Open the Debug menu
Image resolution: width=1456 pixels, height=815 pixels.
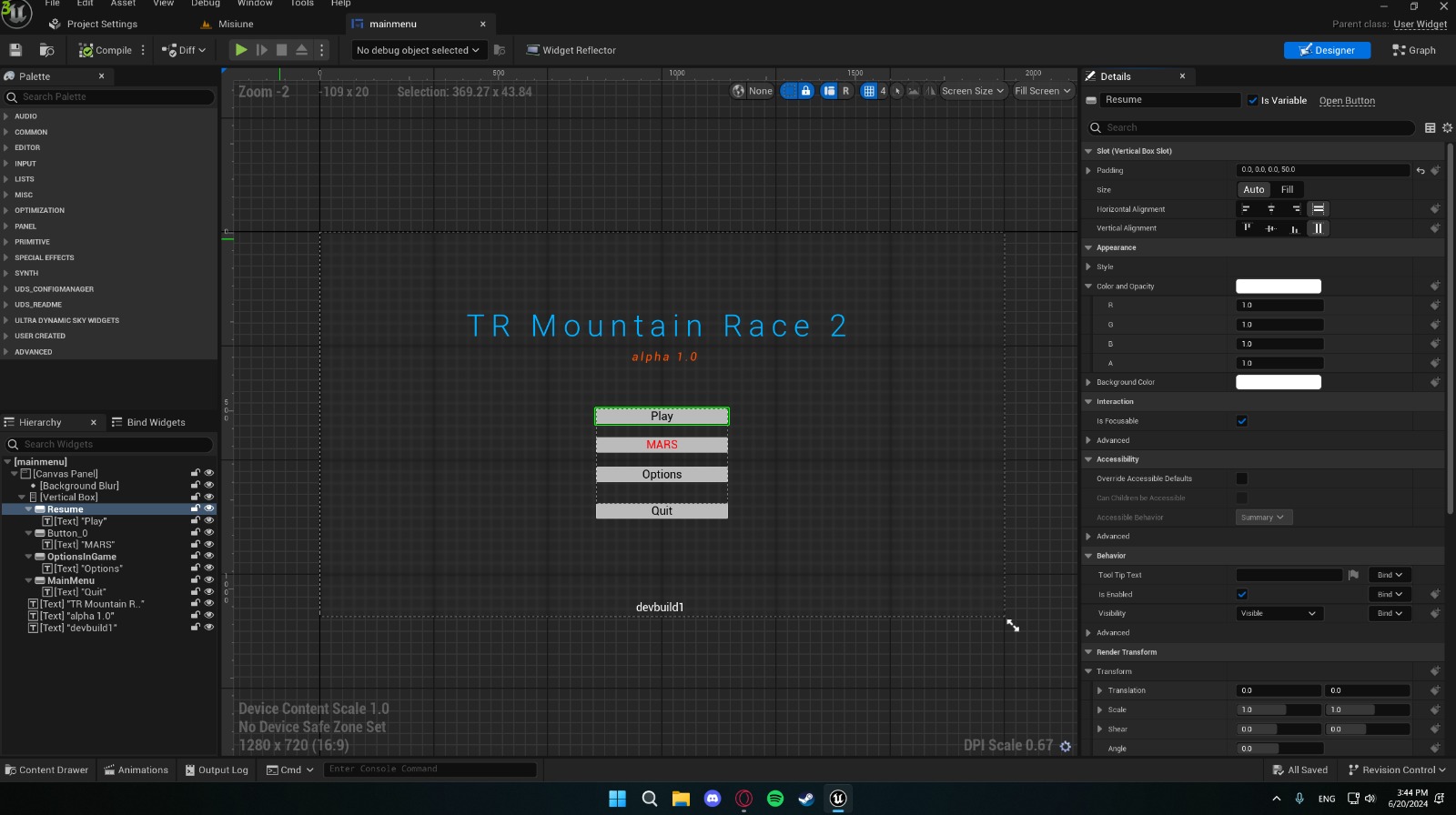[206, 4]
